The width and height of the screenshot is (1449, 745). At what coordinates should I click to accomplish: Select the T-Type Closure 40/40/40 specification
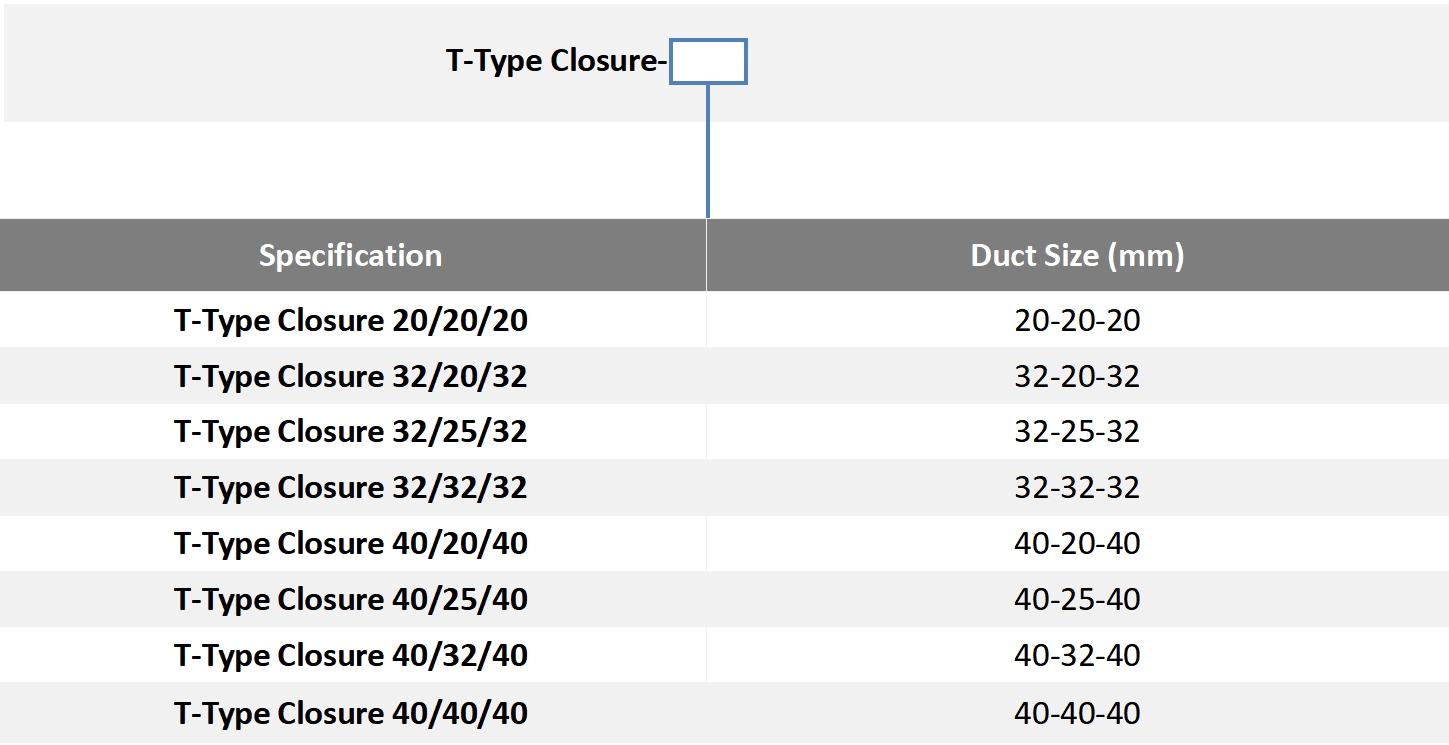[350, 714]
